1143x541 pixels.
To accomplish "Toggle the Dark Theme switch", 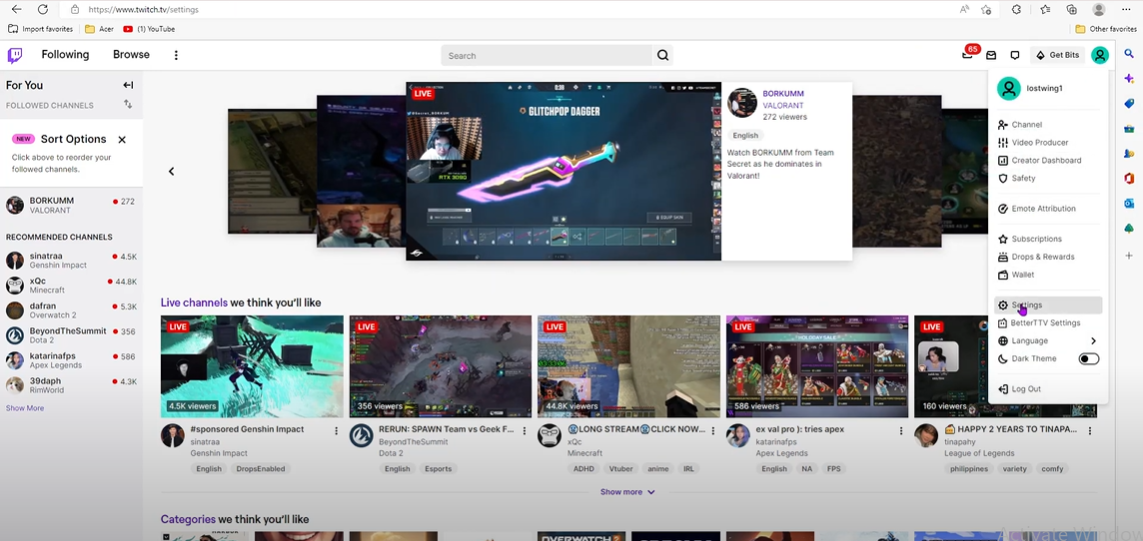I will tap(1088, 359).
